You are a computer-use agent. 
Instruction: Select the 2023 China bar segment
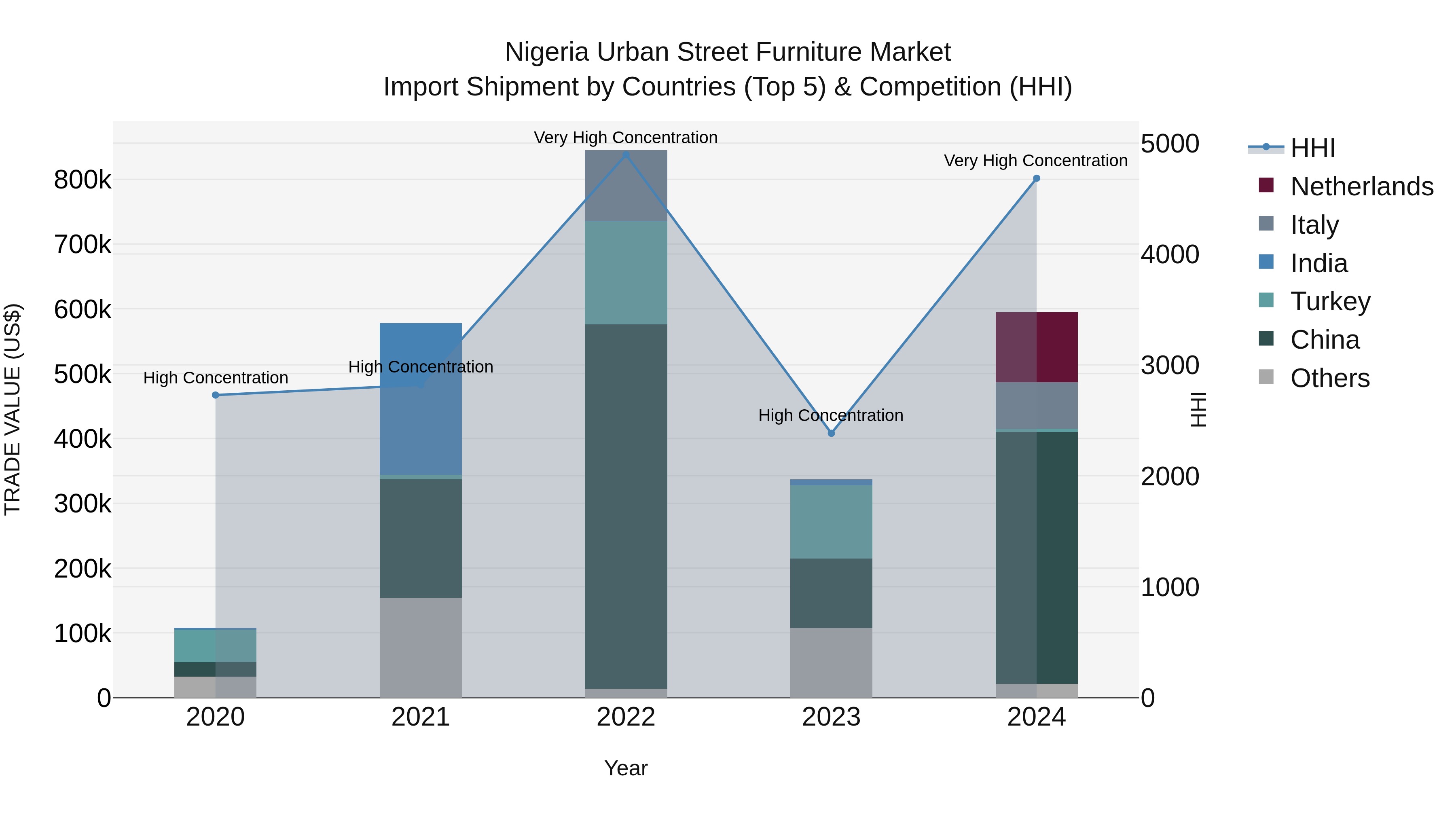[x=831, y=593]
